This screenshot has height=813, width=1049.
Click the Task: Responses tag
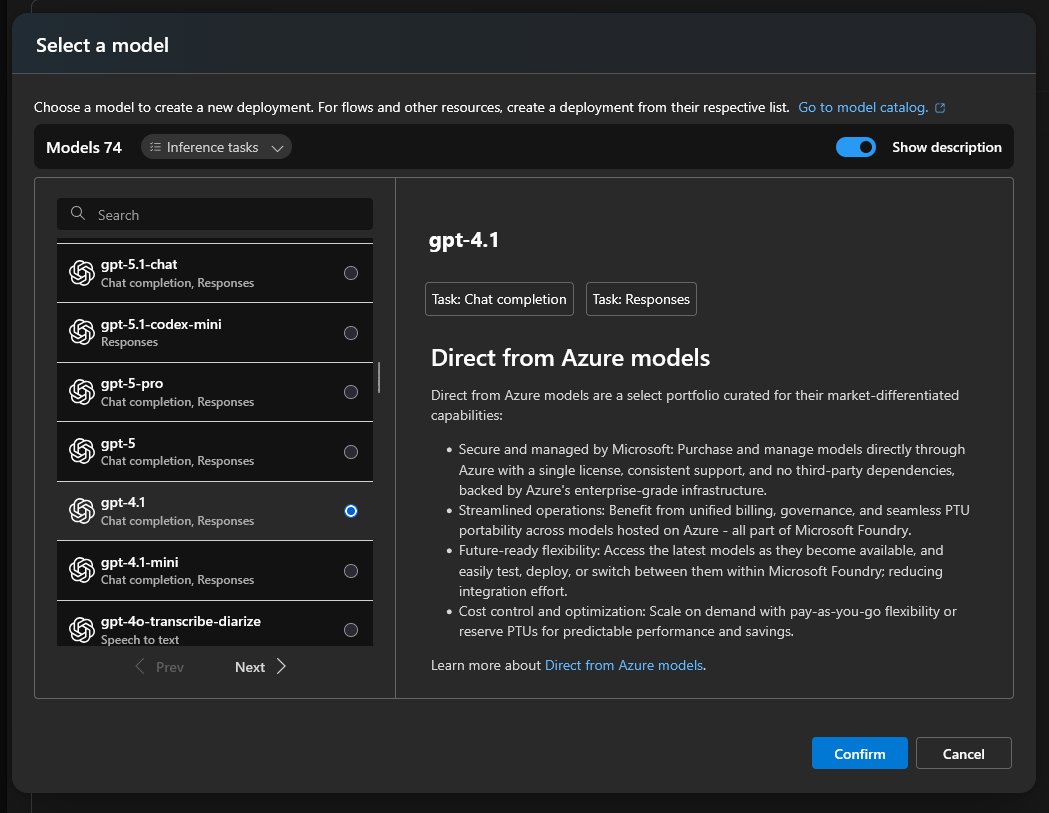[641, 299]
